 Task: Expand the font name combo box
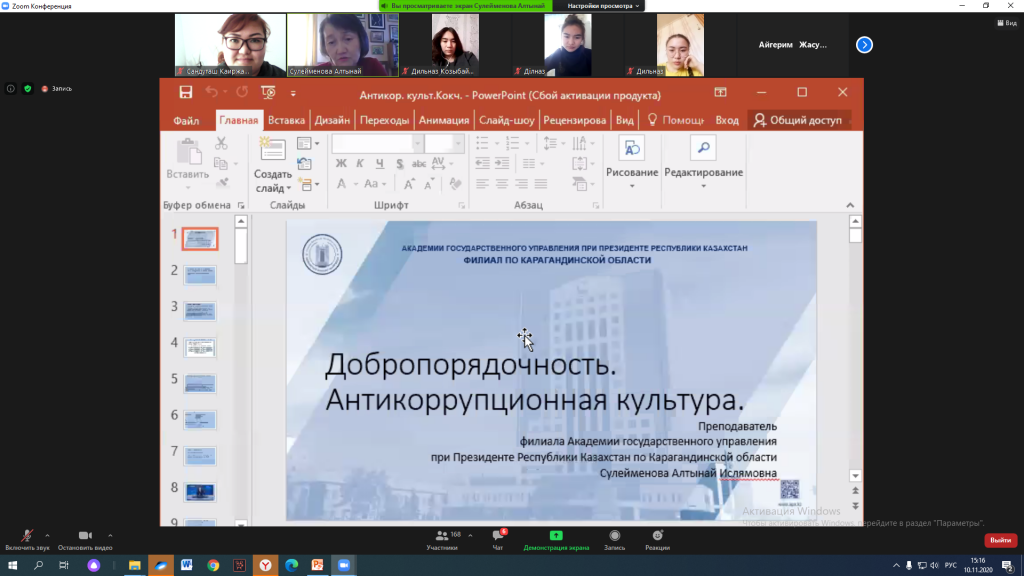(x=418, y=144)
